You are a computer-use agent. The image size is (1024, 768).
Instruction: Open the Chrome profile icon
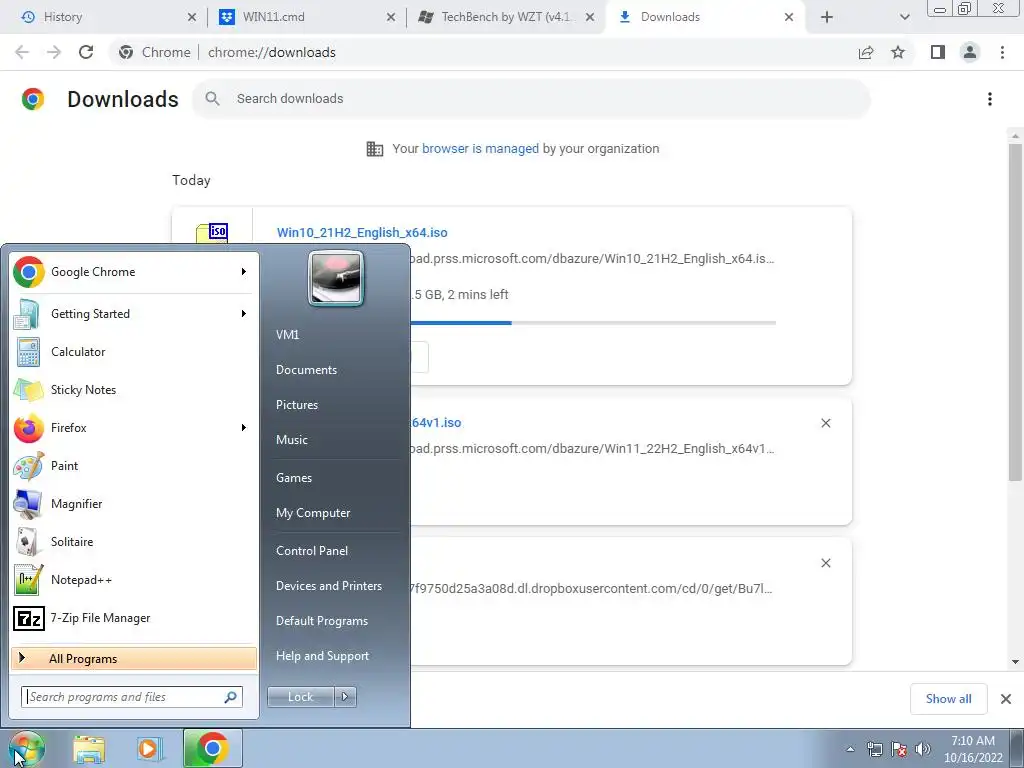click(970, 52)
